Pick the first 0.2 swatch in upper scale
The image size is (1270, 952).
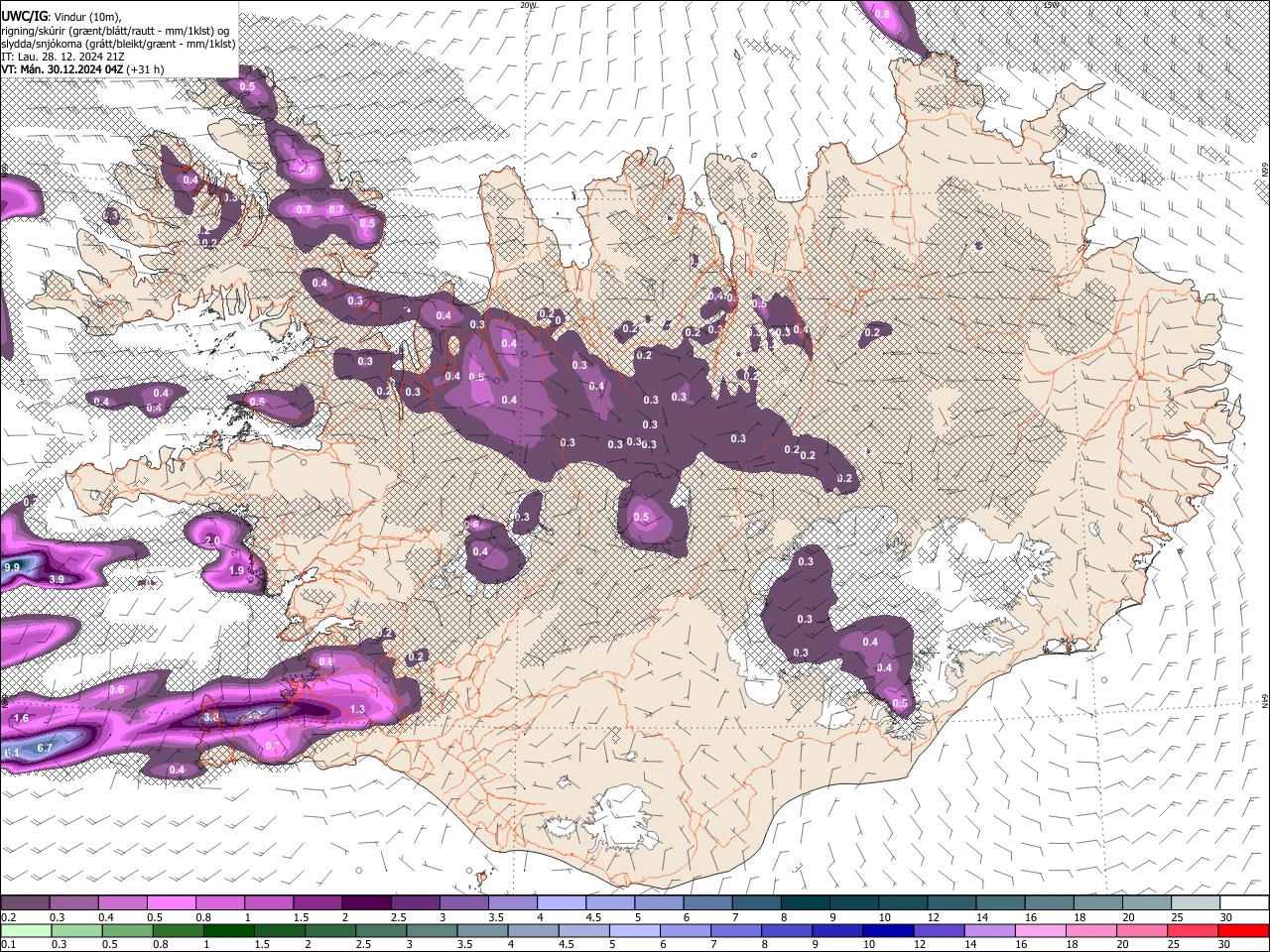pos(26,903)
